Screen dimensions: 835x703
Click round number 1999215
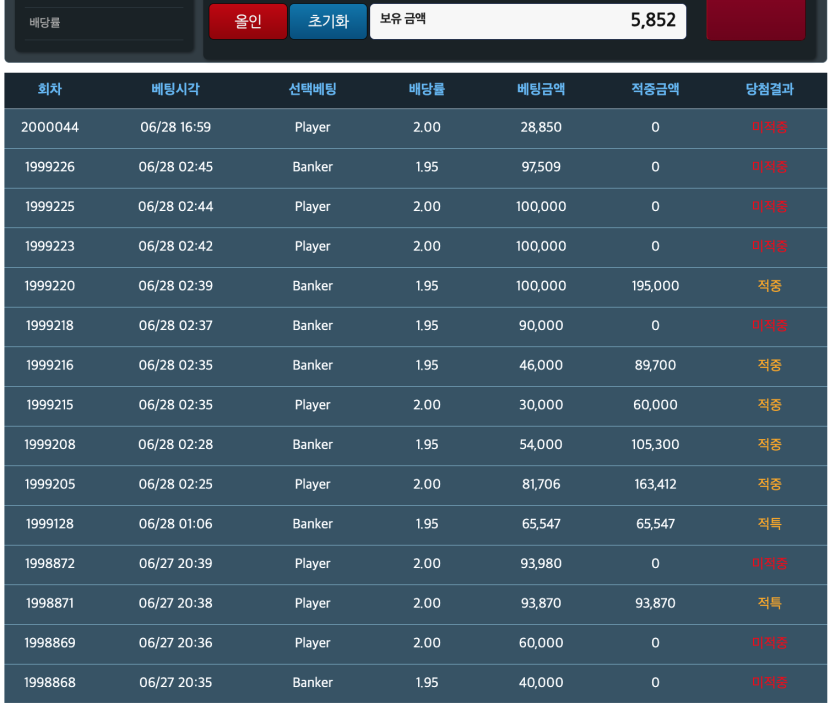(x=50, y=405)
